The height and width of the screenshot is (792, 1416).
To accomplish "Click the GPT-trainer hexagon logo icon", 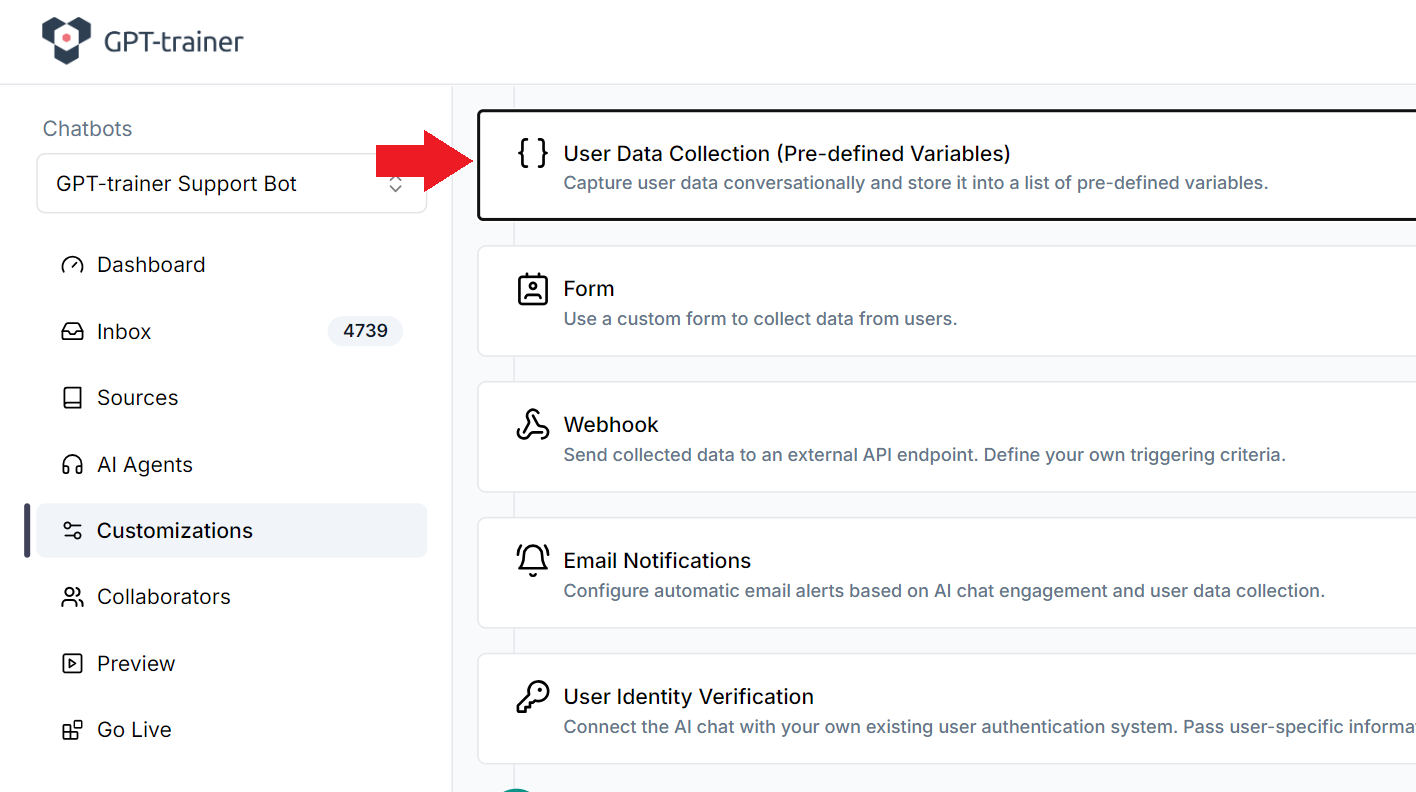I will click(66, 41).
